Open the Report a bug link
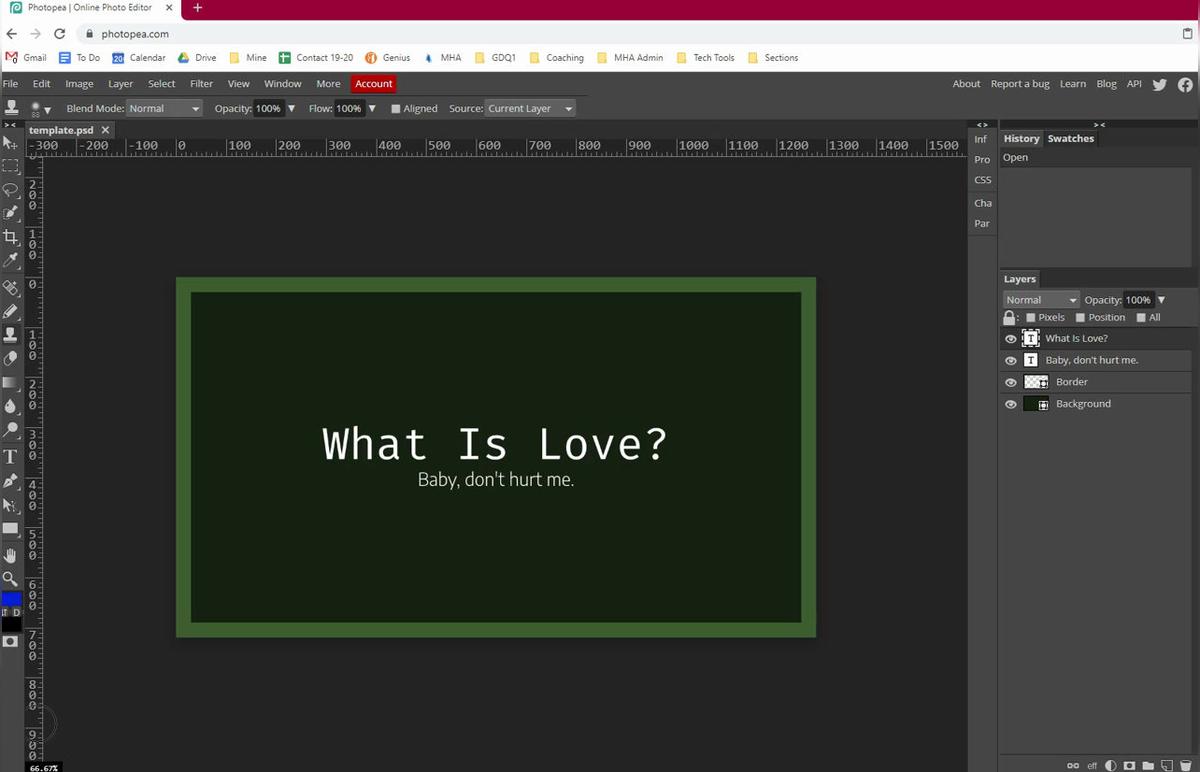 [x=1020, y=84]
